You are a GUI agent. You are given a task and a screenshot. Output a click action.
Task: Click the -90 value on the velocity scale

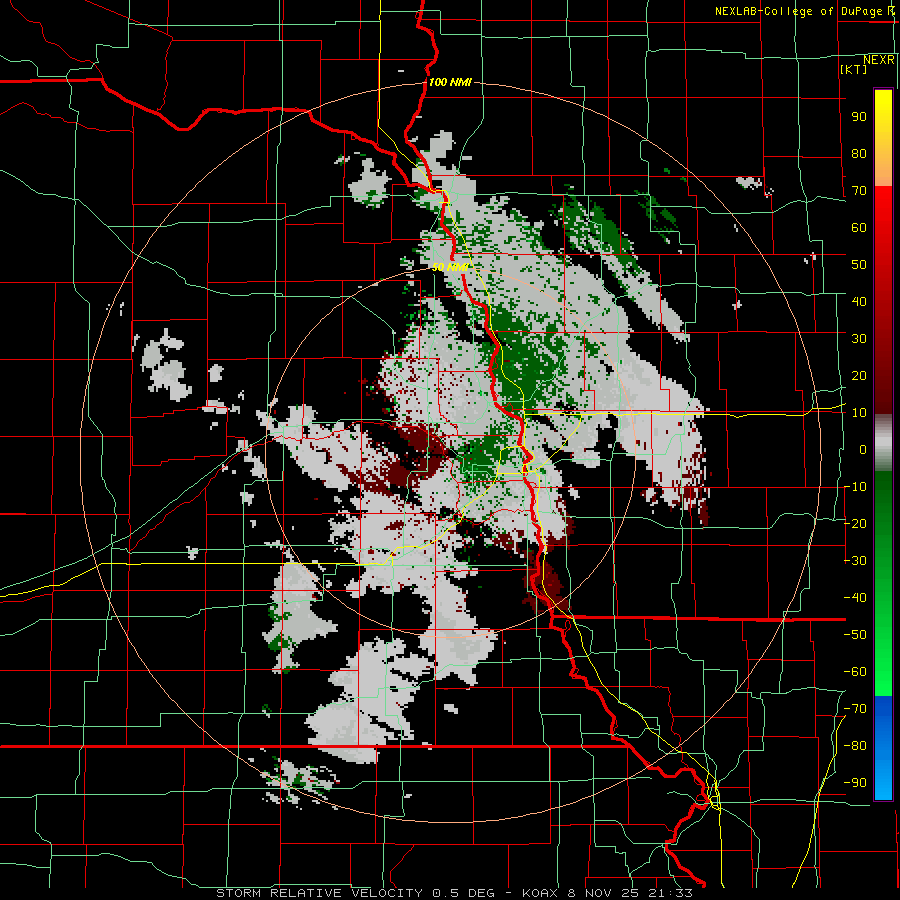point(855,783)
